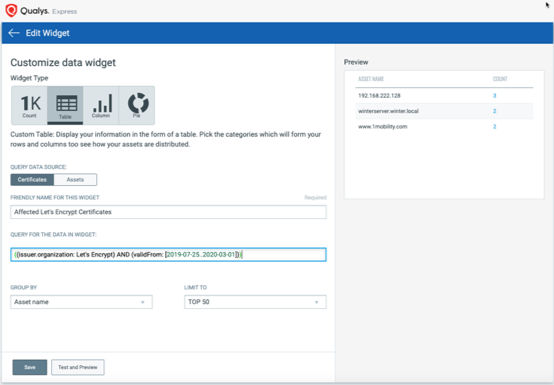Edit the friendly widget name field
554x385 pixels.
pos(168,212)
